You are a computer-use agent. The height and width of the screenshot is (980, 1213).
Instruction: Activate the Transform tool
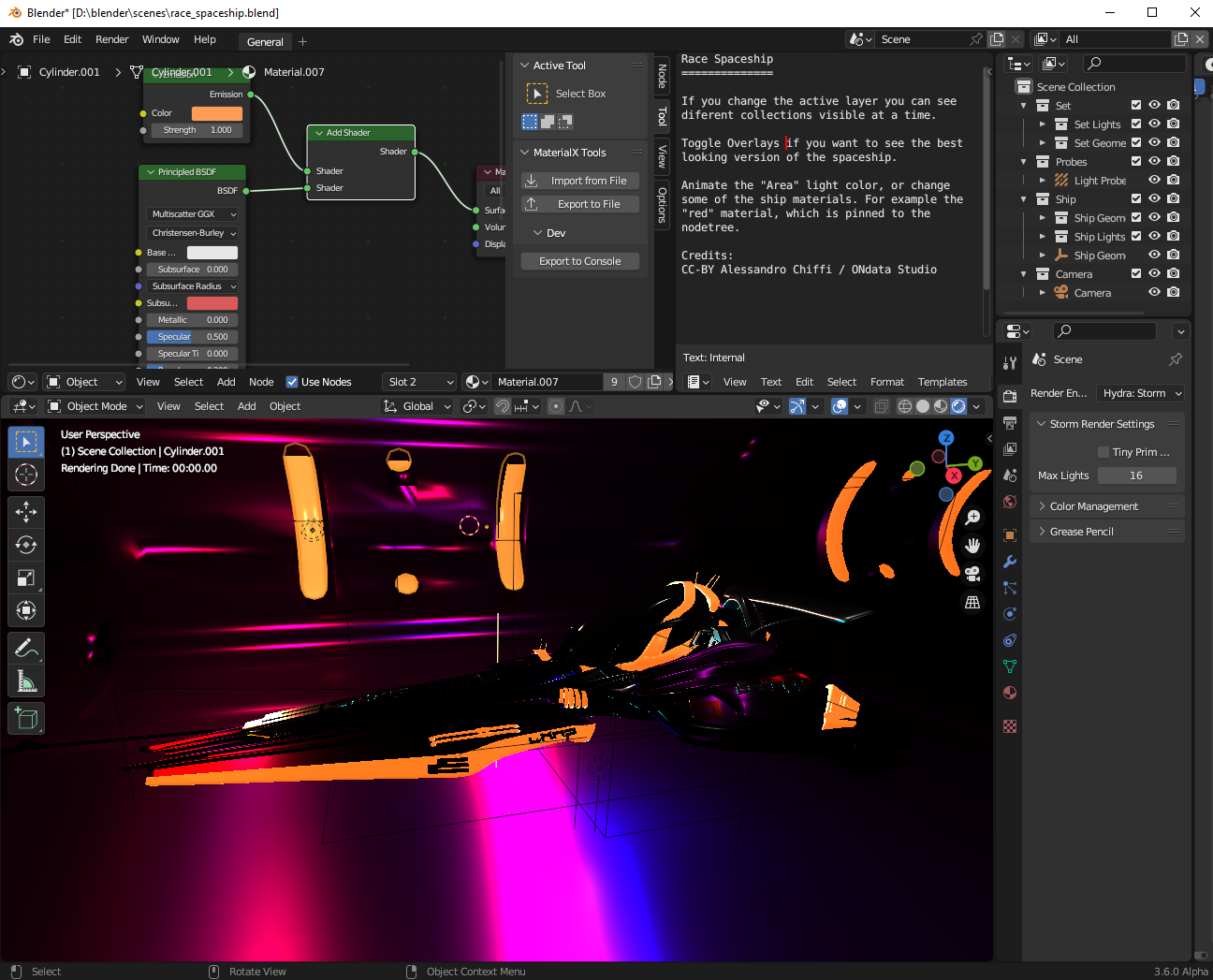coord(26,610)
